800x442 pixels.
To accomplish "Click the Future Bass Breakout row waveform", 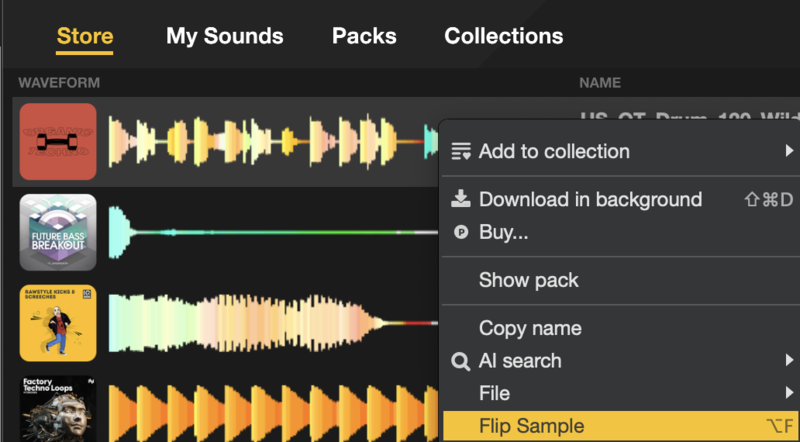I will [270, 233].
